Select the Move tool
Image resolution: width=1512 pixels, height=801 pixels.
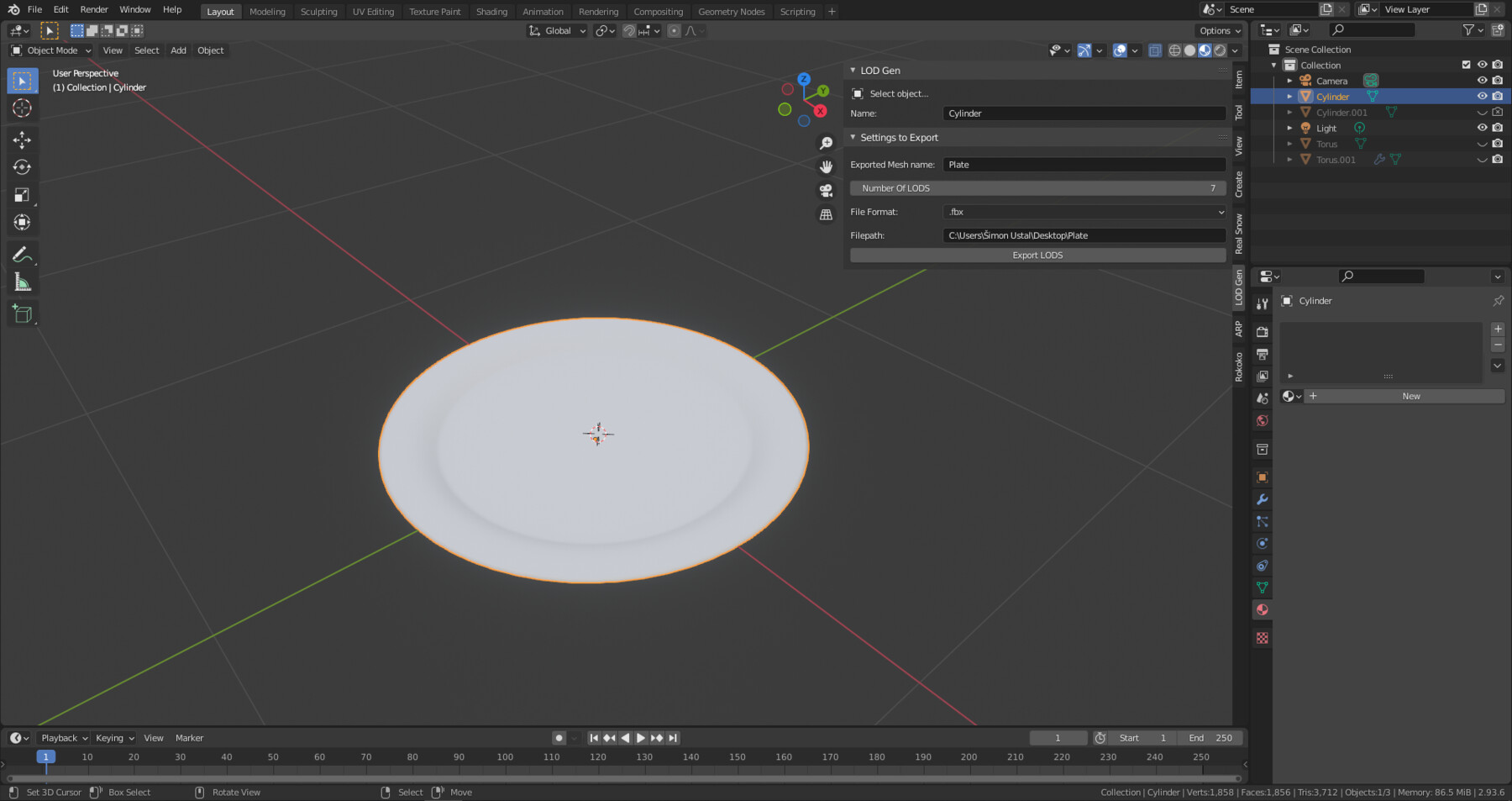(22, 140)
